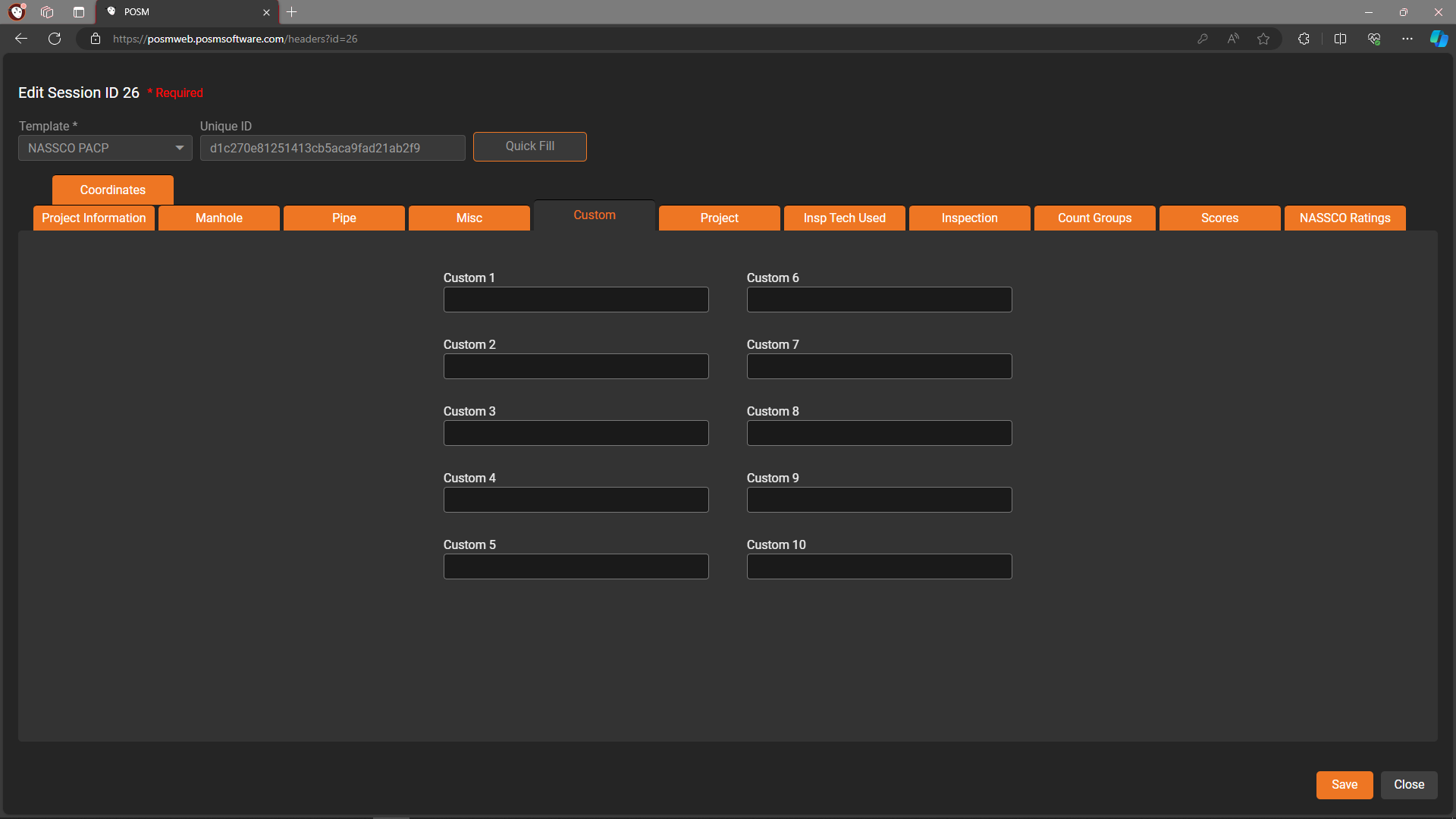Viewport: 1456px width, 819px height.
Task: Open the browser Extensions icon
Action: pyautogui.click(x=1304, y=39)
